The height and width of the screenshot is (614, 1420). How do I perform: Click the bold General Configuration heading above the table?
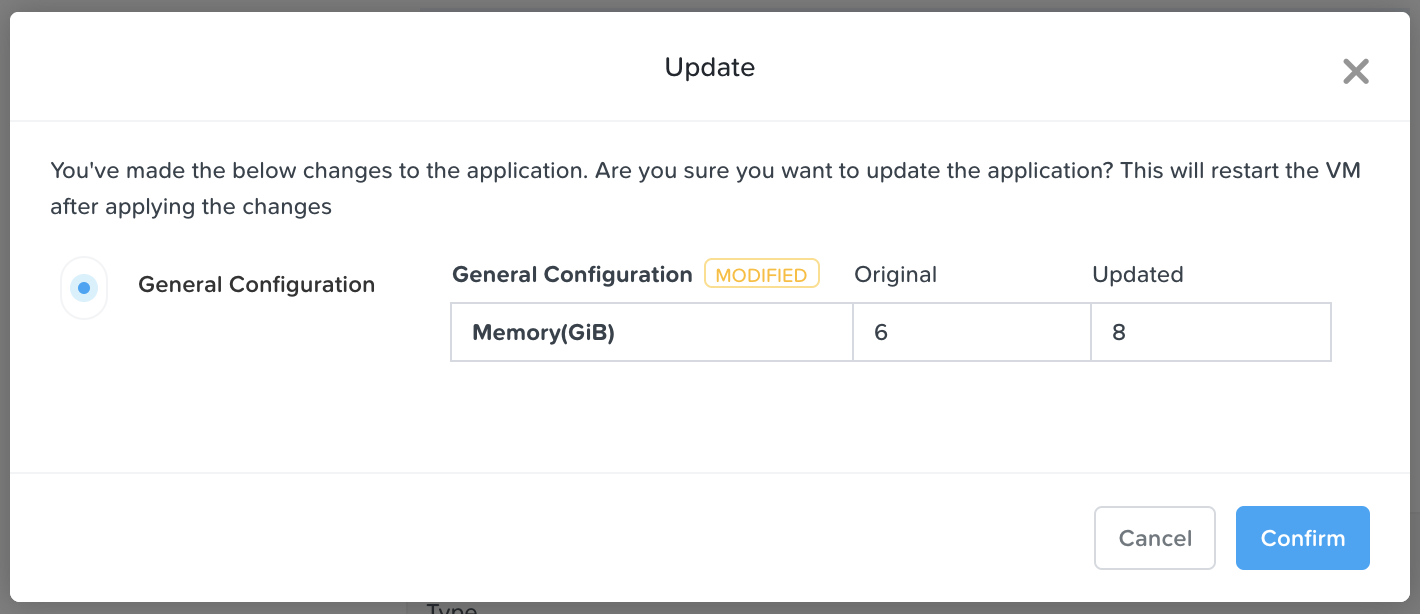click(572, 274)
